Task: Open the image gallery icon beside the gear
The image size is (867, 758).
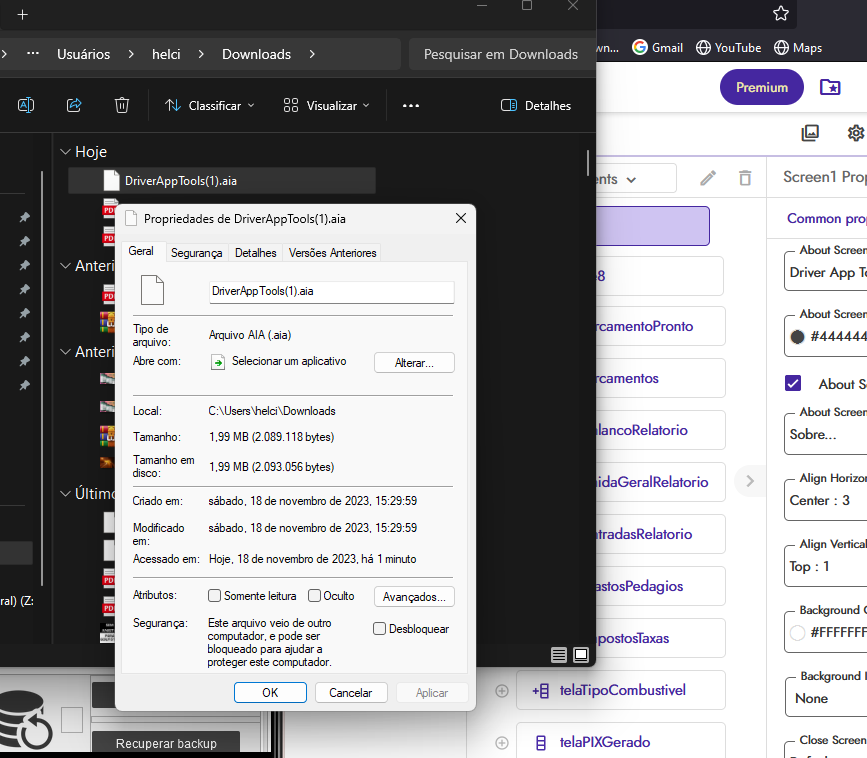Action: pyautogui.click(x=810, y=133)
